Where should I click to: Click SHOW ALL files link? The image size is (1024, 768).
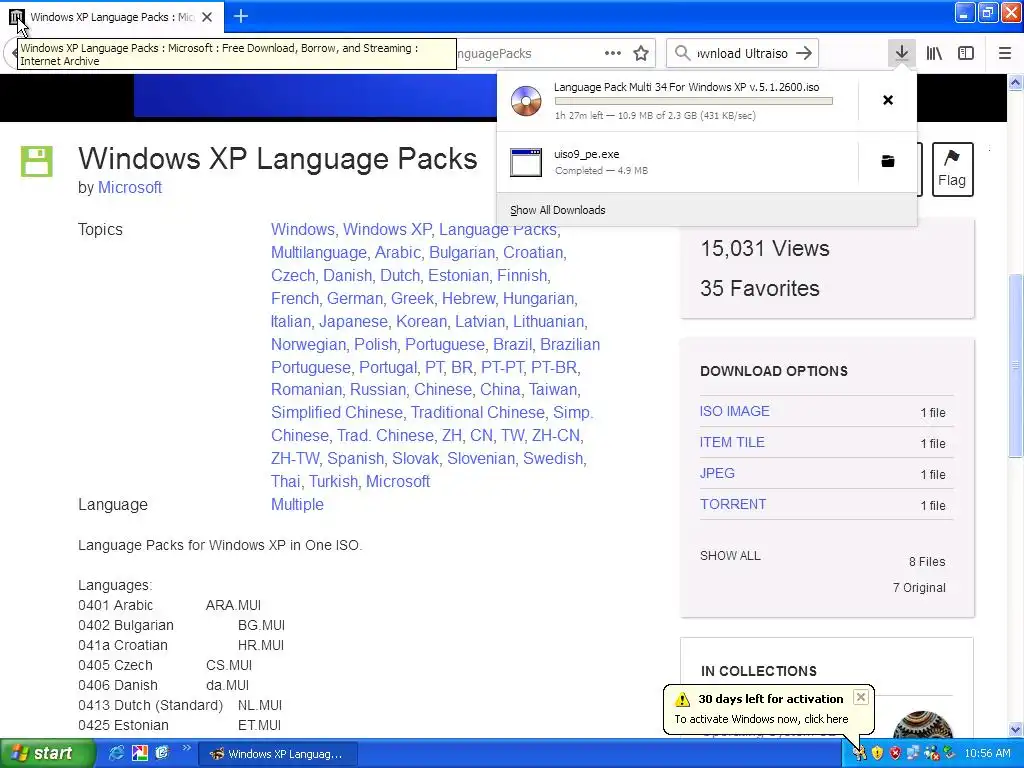point(730,556)
